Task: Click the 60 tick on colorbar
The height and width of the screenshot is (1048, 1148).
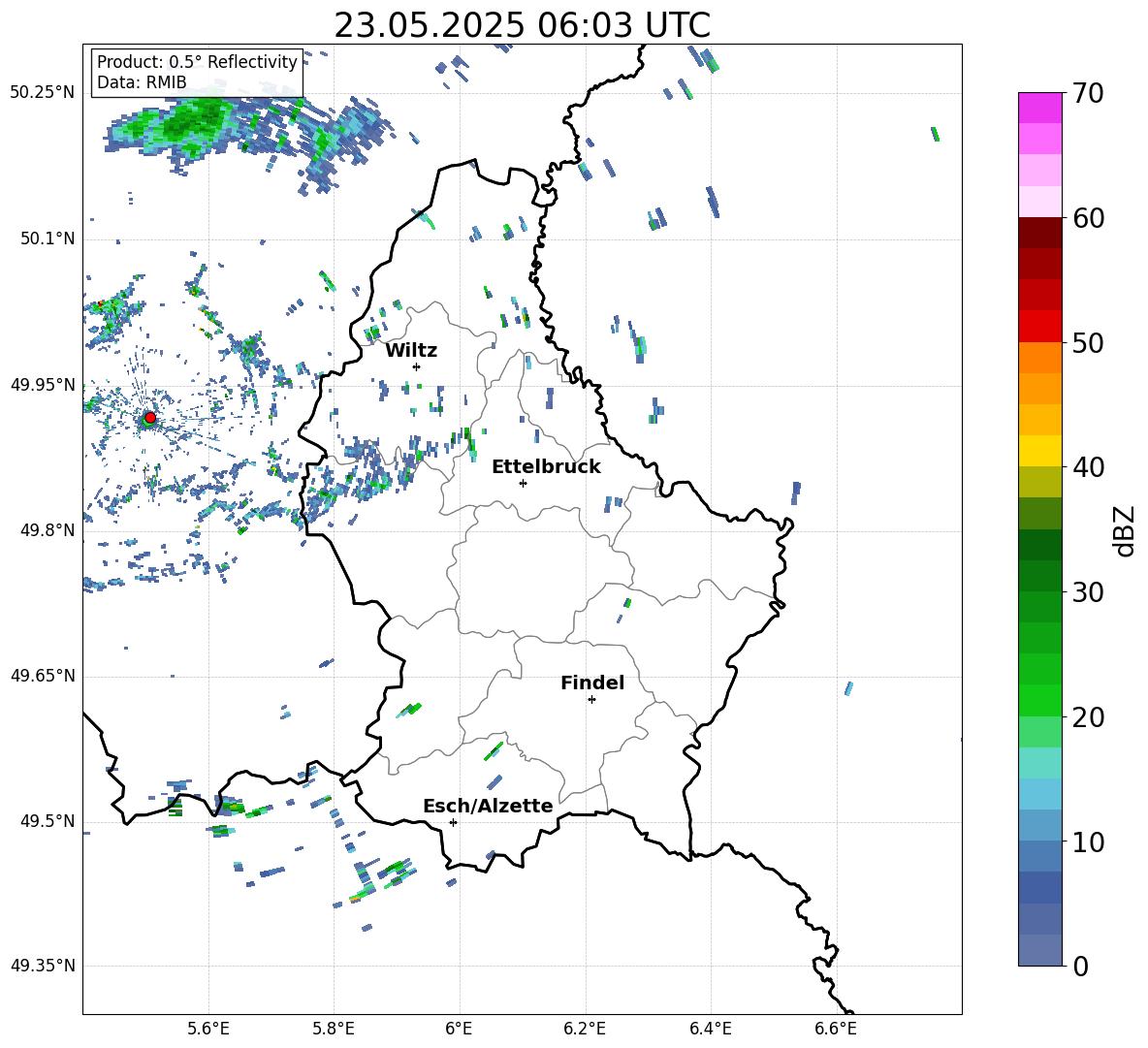Action: tap(1088, 218)
